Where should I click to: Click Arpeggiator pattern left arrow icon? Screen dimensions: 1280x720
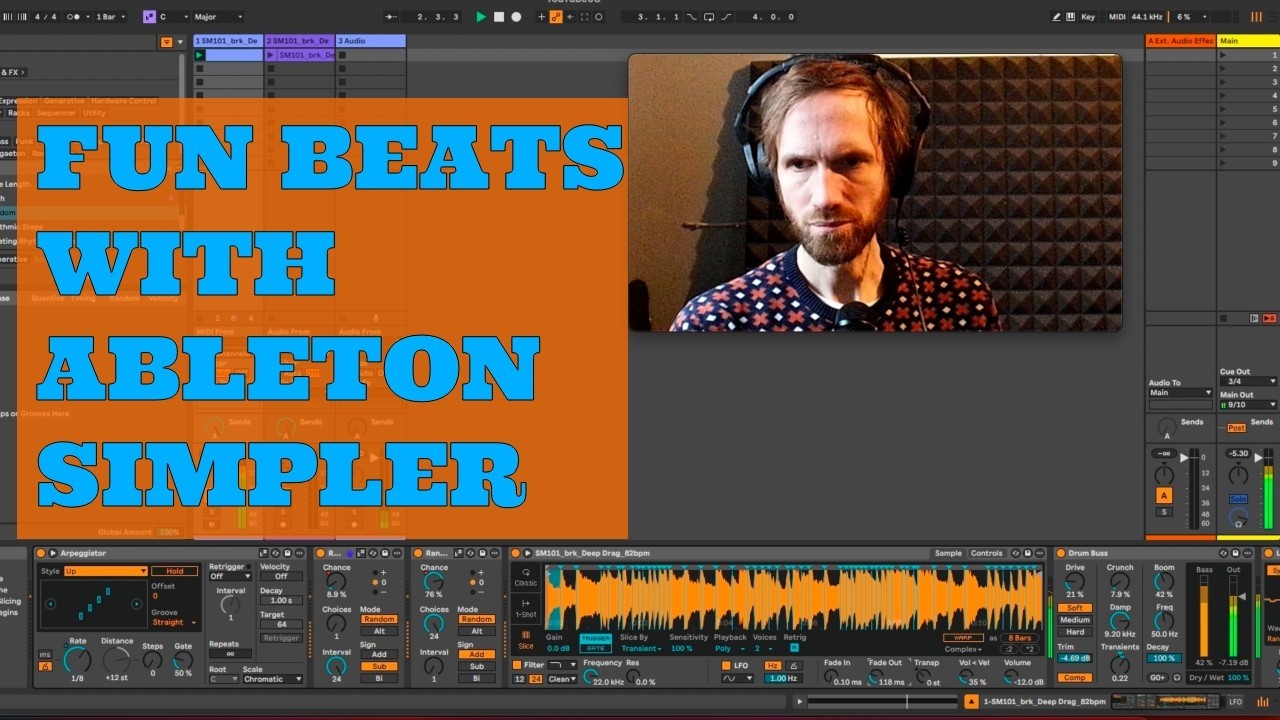pyautogui.click(x=50, y=605)
